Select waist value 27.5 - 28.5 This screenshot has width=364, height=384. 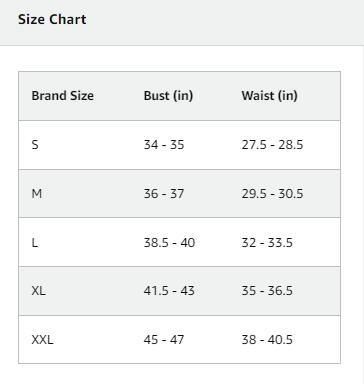(272, 145)
